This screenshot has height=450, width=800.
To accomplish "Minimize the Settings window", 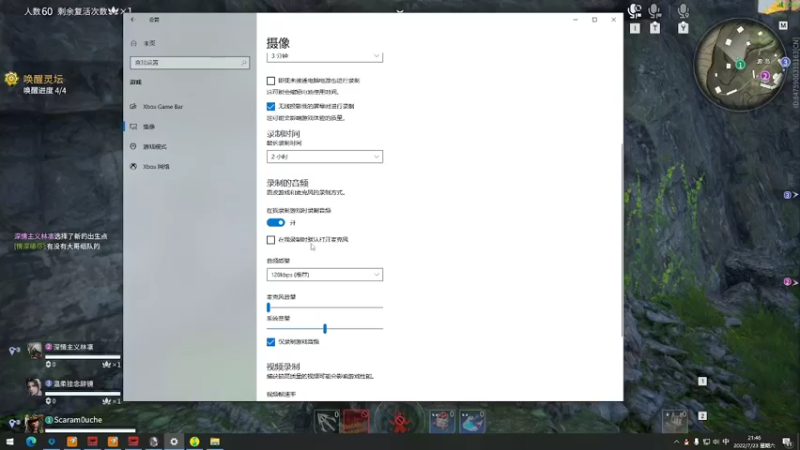I will click(x=575, y=20).
